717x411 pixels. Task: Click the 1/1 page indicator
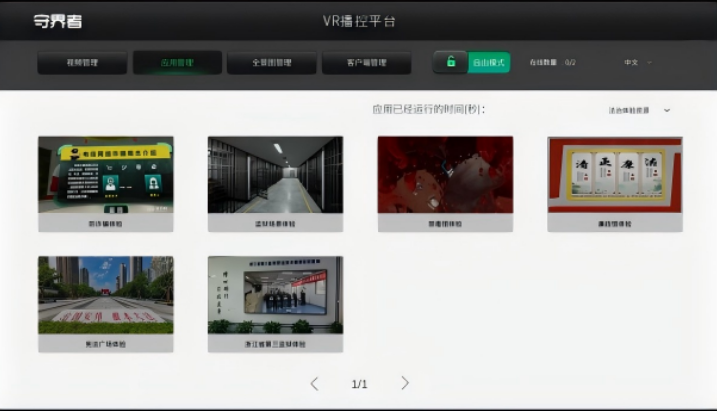click(359, 384)
